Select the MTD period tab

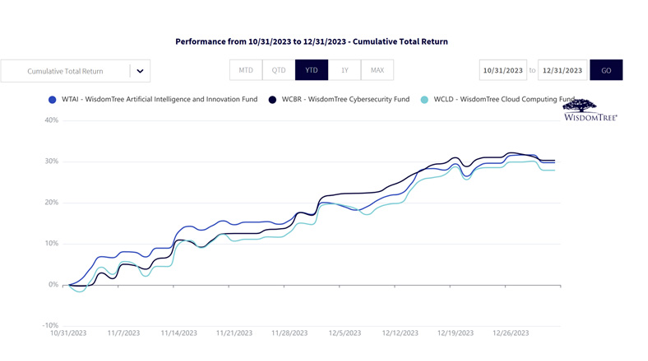click(x=246, y=70)
